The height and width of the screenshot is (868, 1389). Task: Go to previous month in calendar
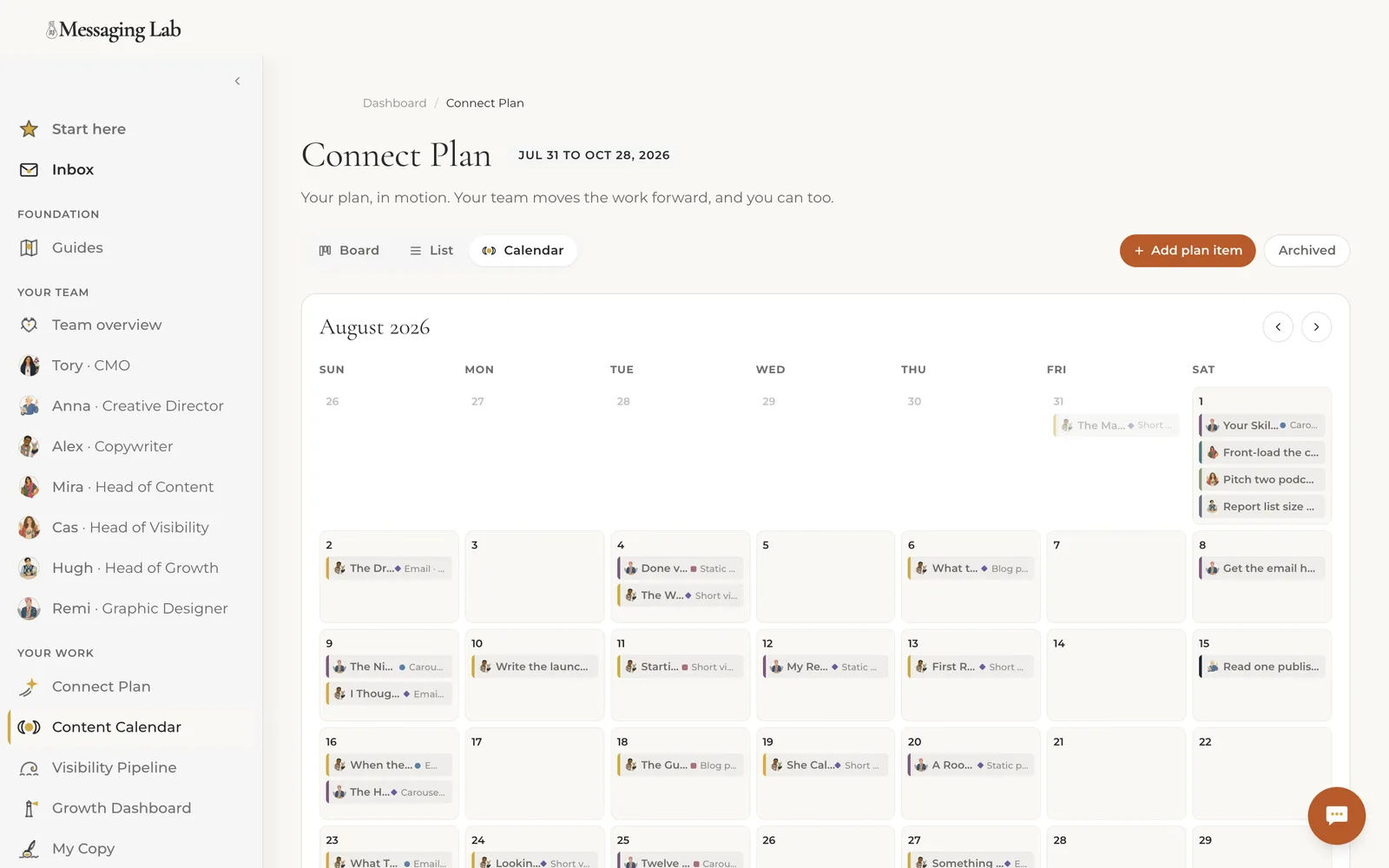click(1278, 327)
